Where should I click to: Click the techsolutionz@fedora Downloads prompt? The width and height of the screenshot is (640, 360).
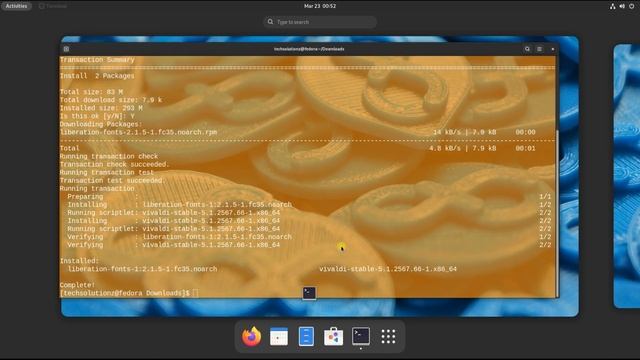coord(125,293)
